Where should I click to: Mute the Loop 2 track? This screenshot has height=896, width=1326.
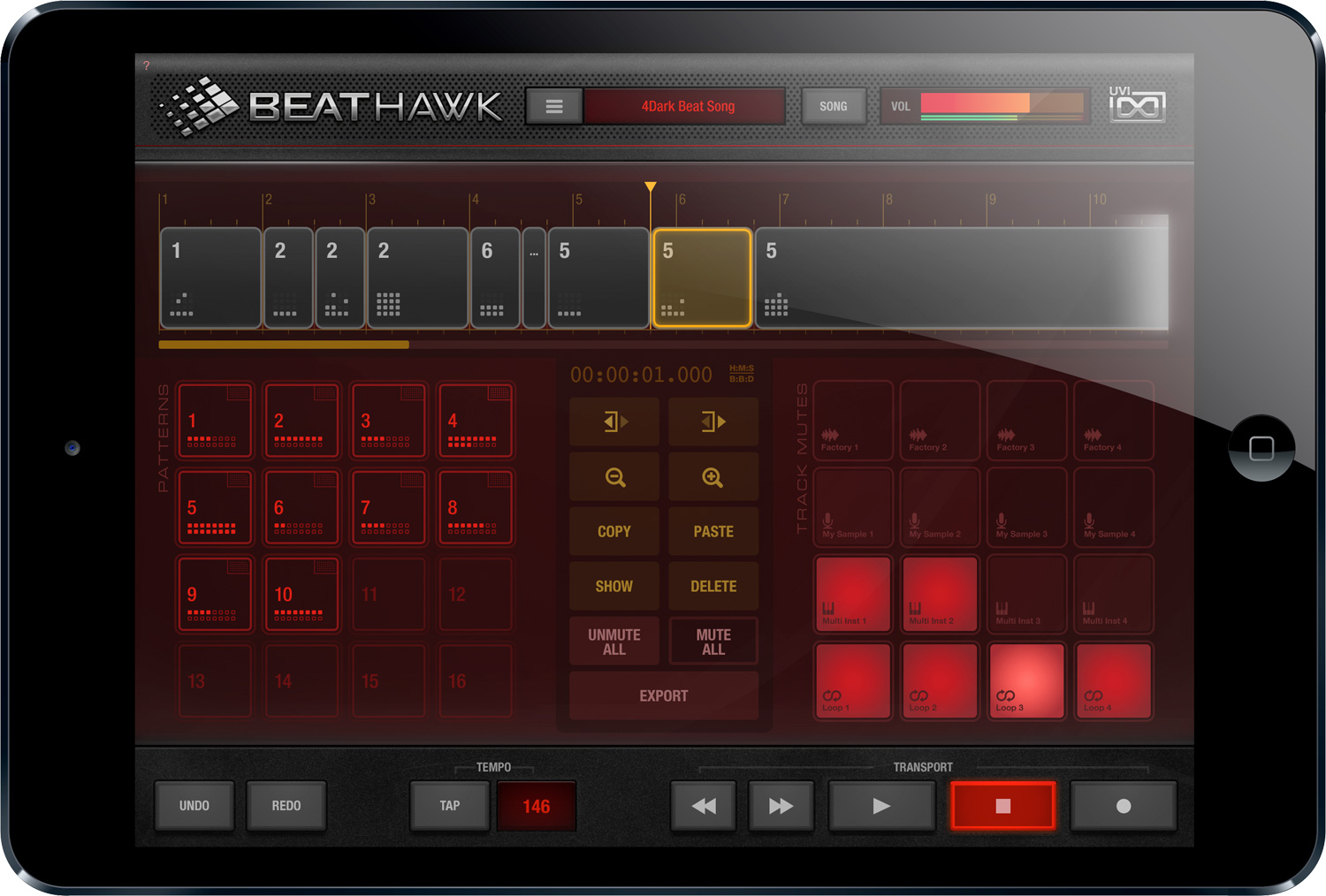940,680
